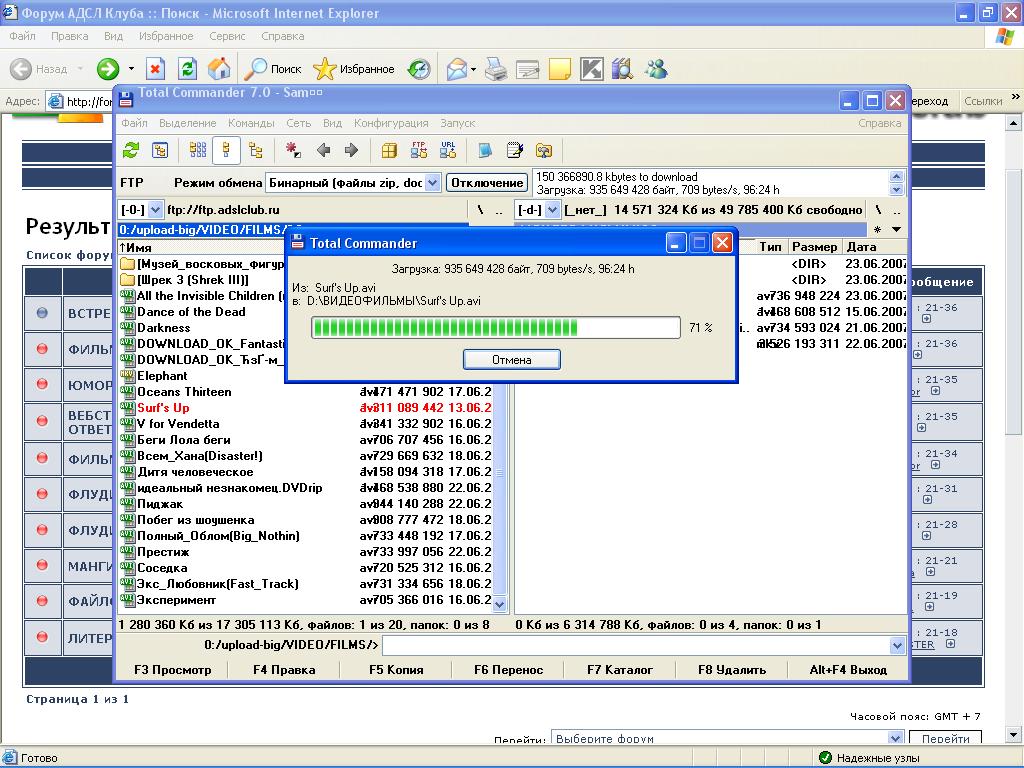
Task: Open the dropdown arrow next to Mail icon
Action: point(473,69)
